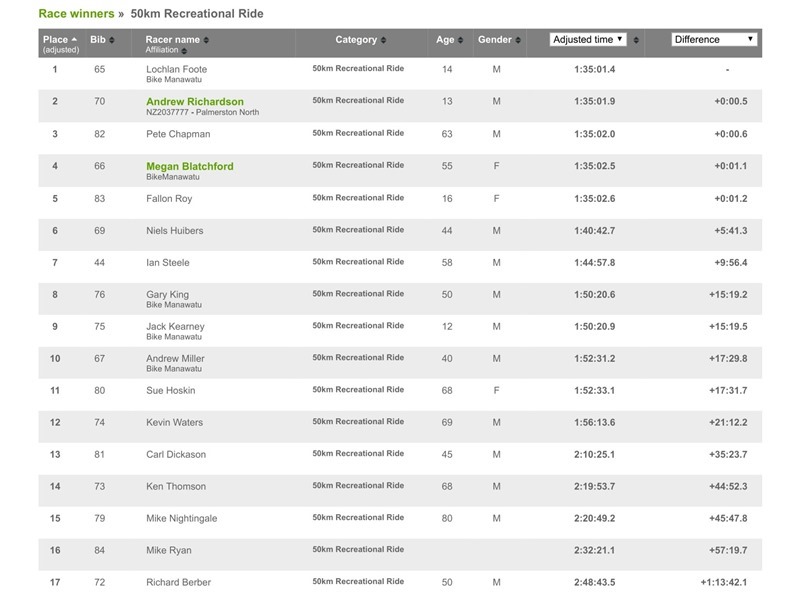This screenshot has width=800, height=607.
Task: Click on Pete Chapman's name in row 3
Action: pos(178,134)
